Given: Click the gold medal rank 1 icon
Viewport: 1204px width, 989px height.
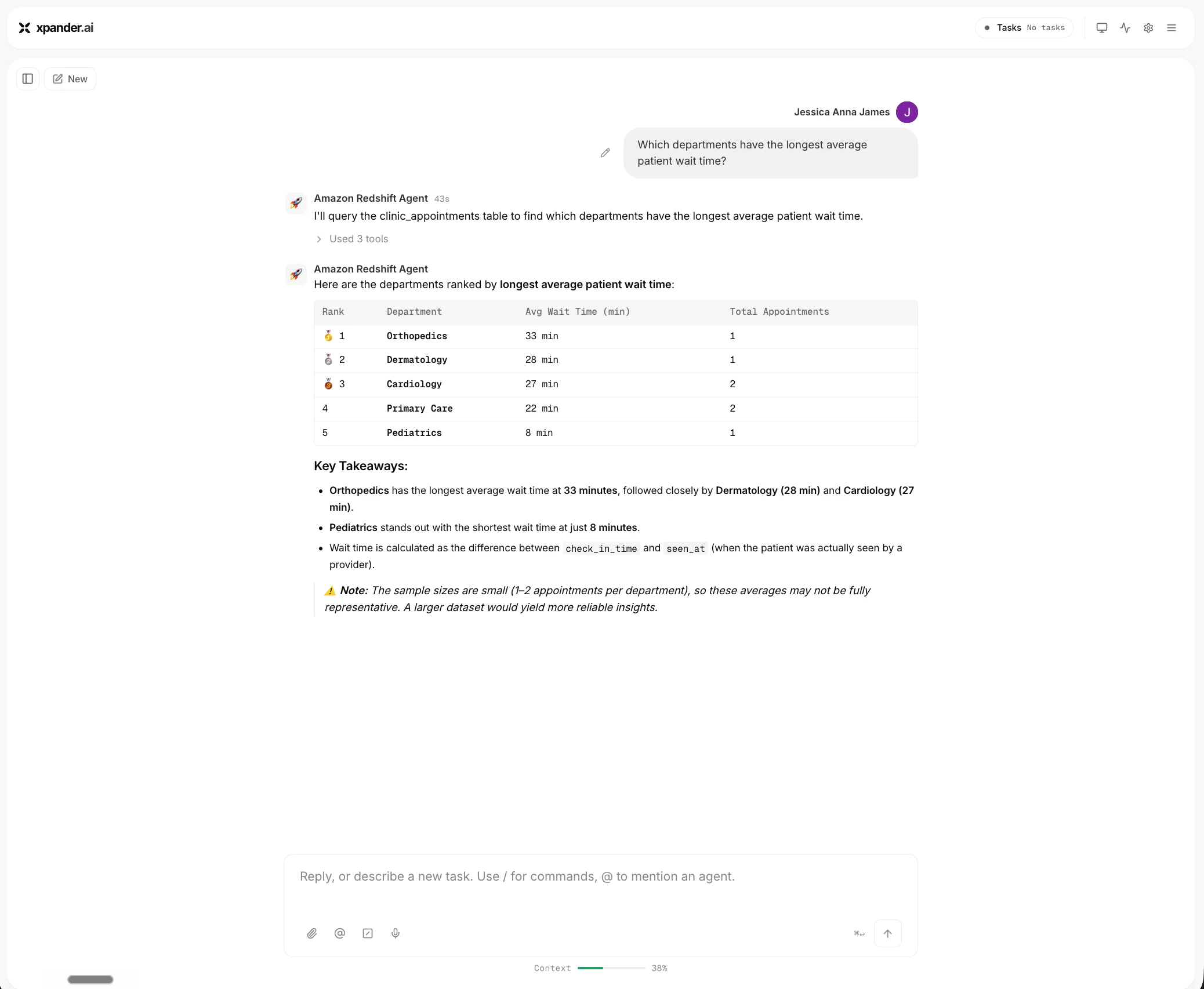Looking at the screenshot, I should pos(328,336).
